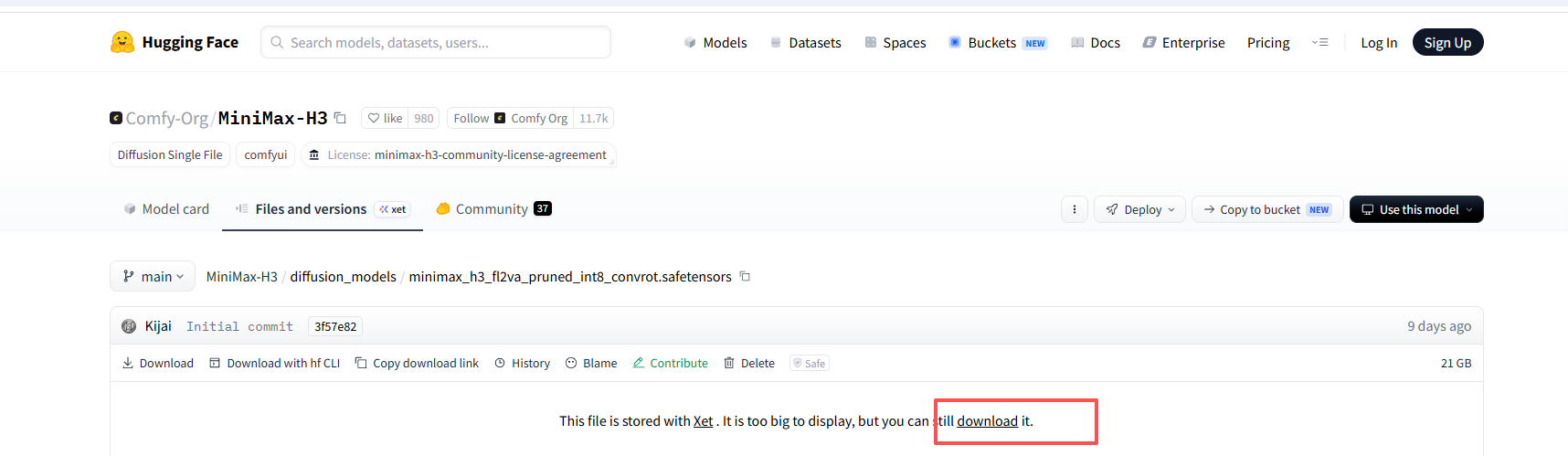Click the Safe scan badge
This screenshot has height=456, width=1568.
[x=810, y=363]
